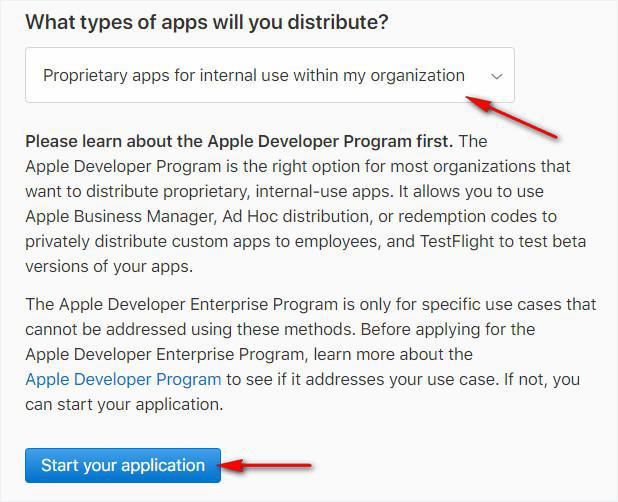Click the red arrow pointing at the dropdown

513,116
